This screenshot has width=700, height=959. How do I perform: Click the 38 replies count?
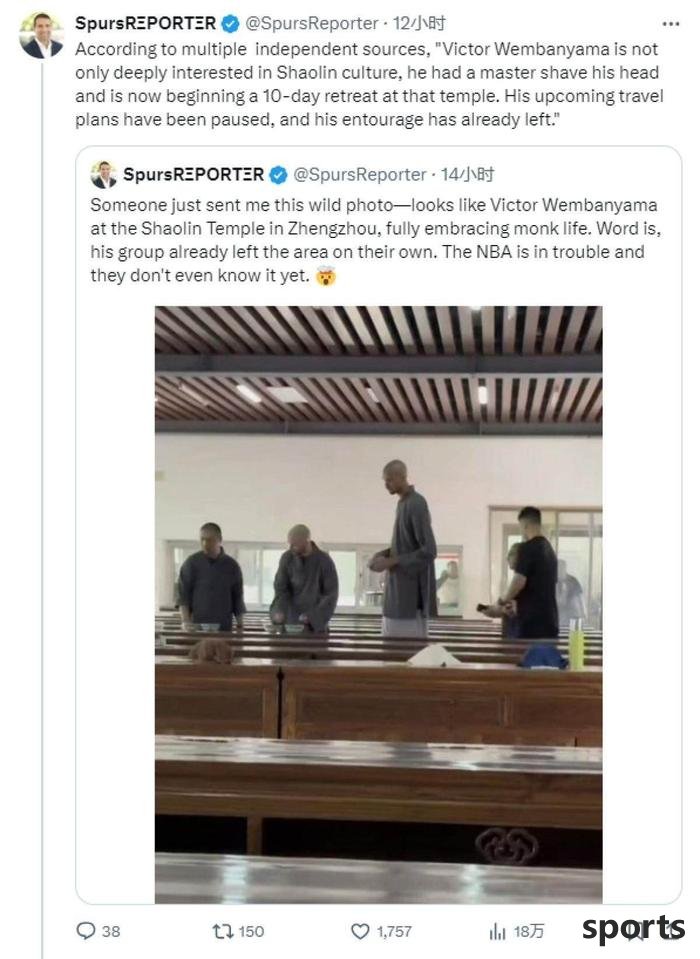click(111, 931)
